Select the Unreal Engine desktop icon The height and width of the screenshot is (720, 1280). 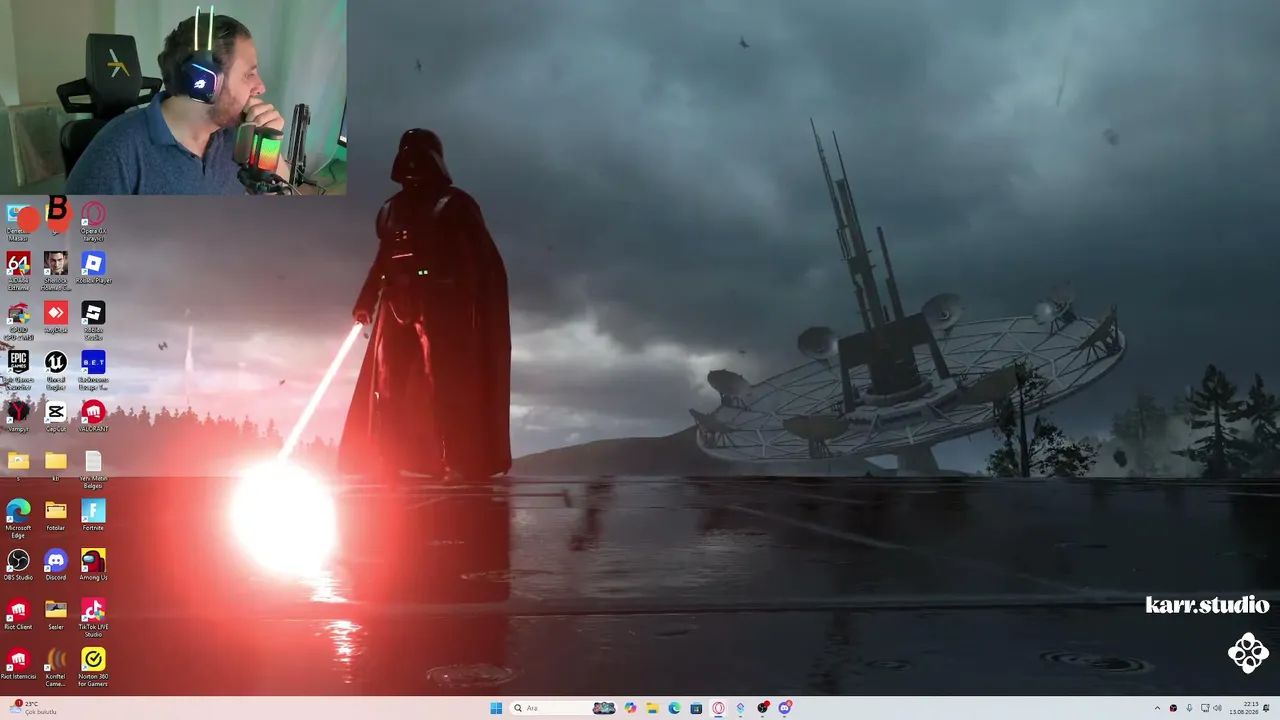point(56,369)
